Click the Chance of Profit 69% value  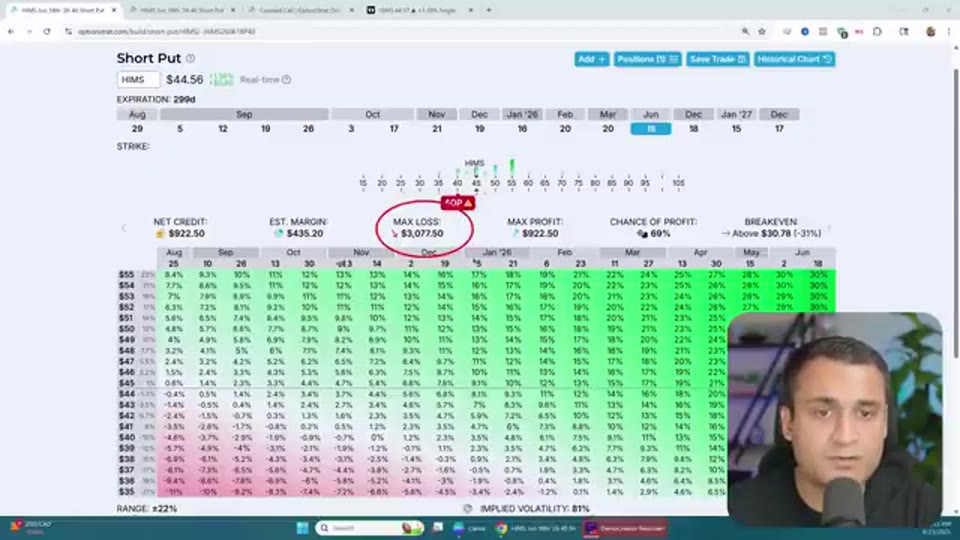click(x=660, y=234)
